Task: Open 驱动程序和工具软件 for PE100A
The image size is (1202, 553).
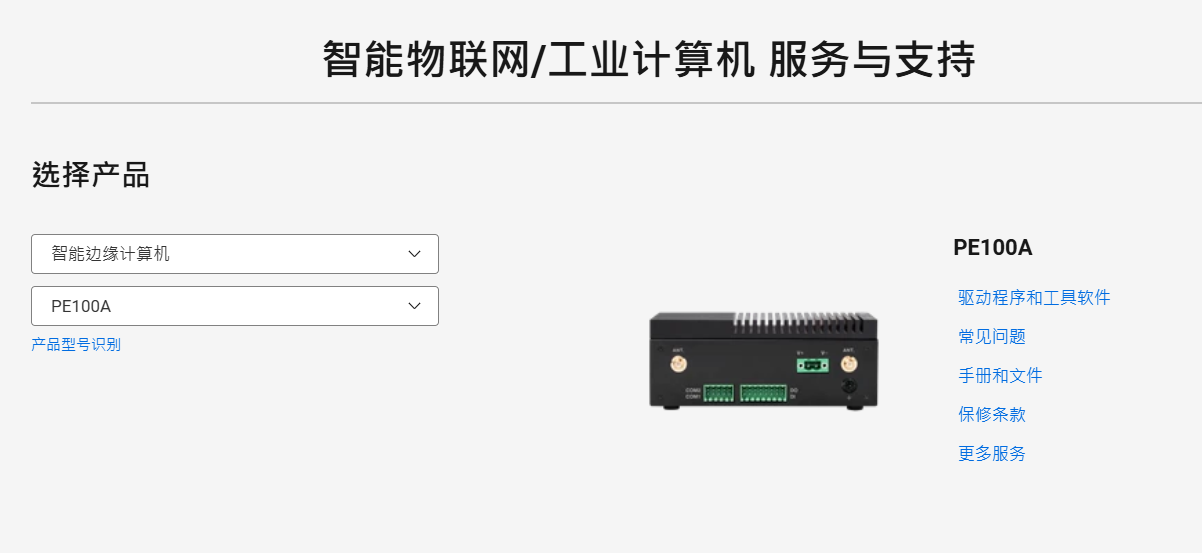Action: coord(1034,298)
